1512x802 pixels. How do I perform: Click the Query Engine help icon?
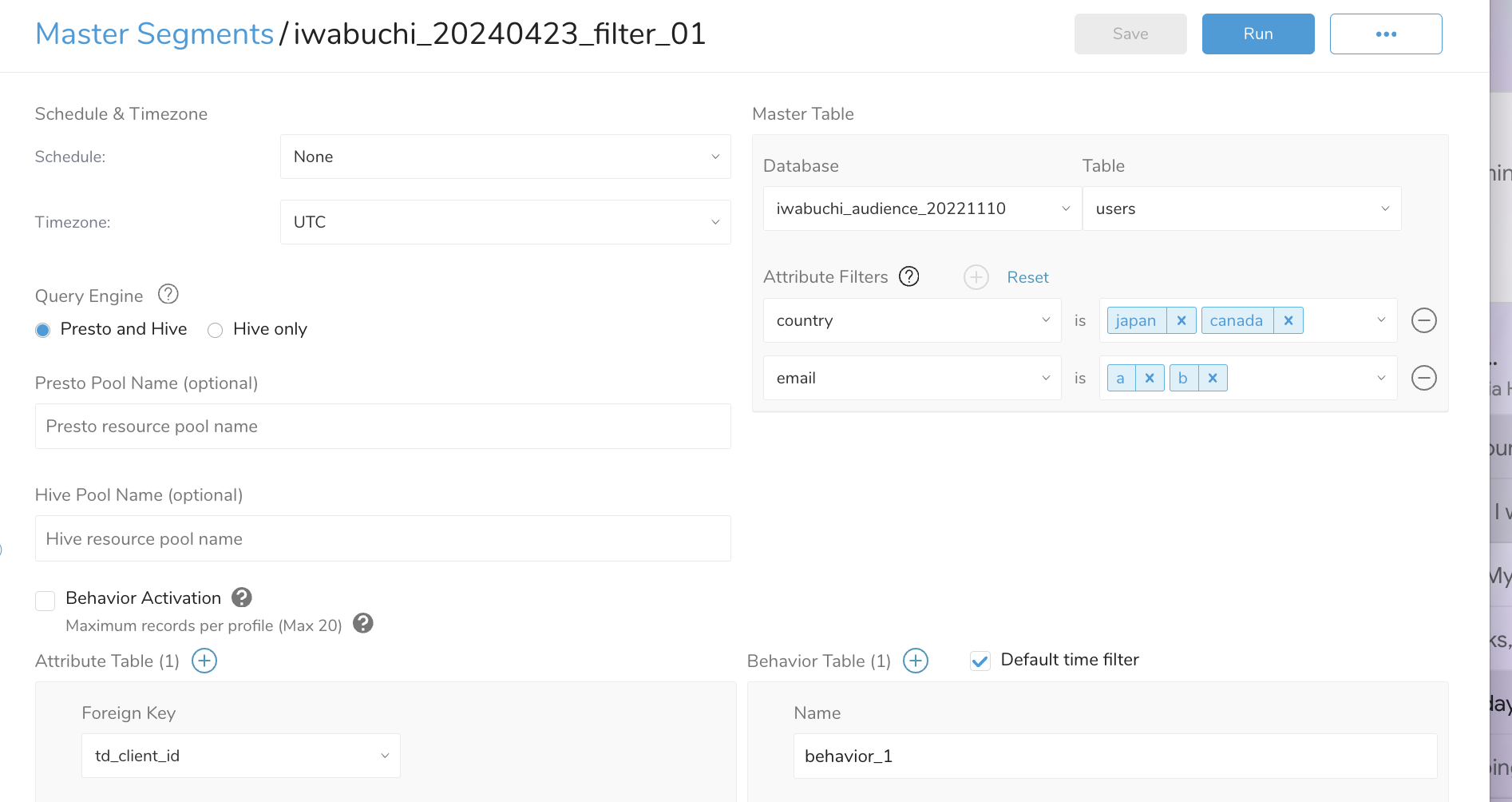(x=168, y=295)
